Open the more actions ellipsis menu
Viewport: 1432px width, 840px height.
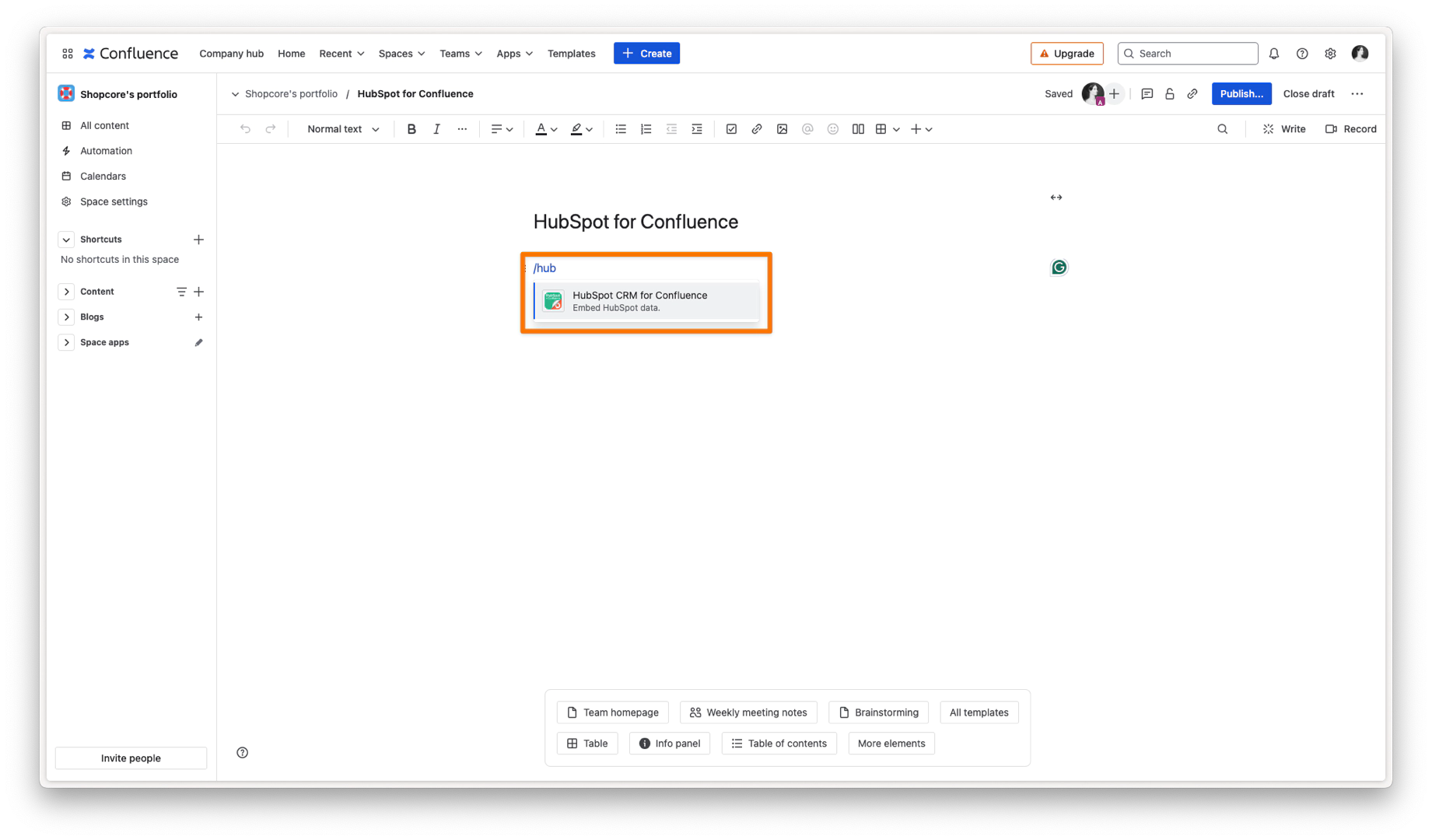[x=1357, y=94]
